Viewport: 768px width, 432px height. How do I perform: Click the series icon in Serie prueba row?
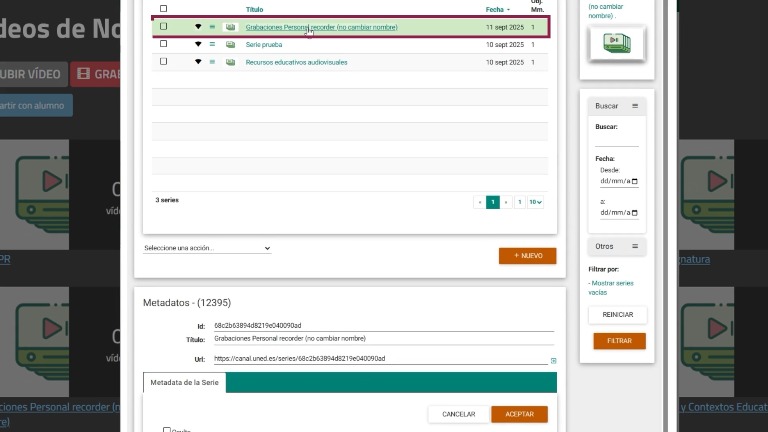coord(230,45)
